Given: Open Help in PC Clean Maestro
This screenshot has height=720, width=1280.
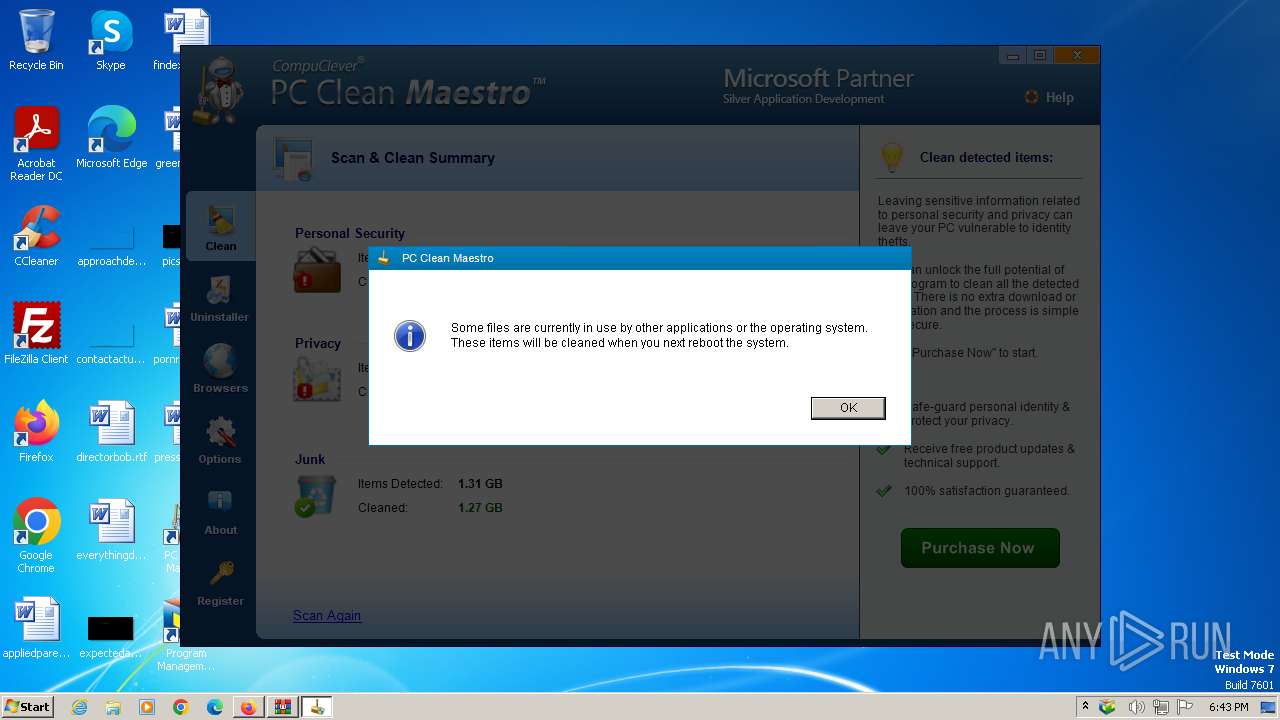Looking at the screenshot, I should [x=1049, y=97].
